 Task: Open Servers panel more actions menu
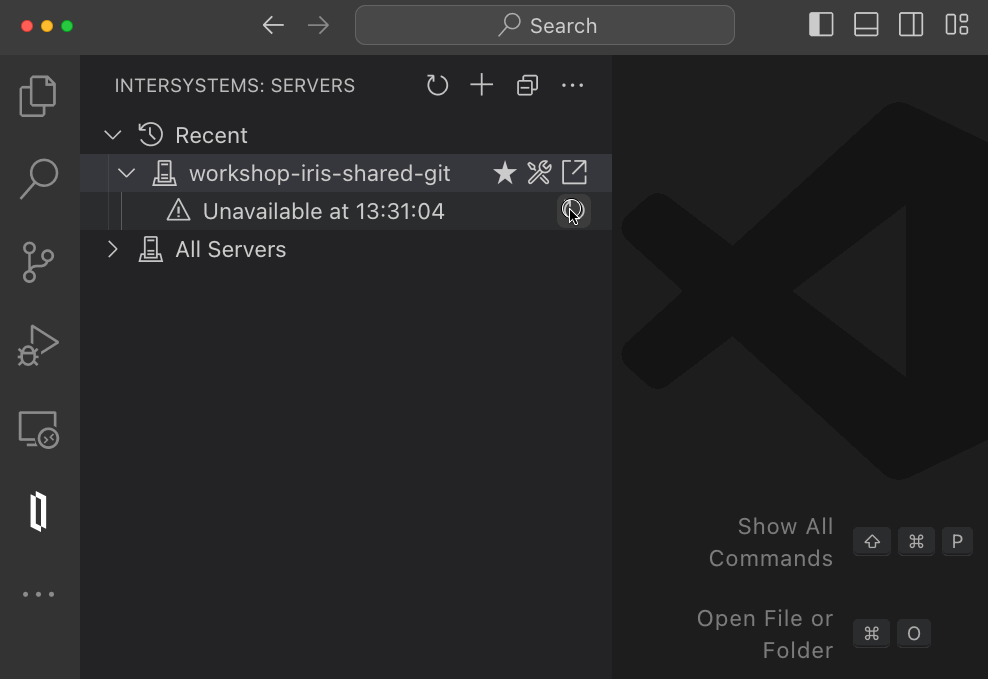point(572,85)
